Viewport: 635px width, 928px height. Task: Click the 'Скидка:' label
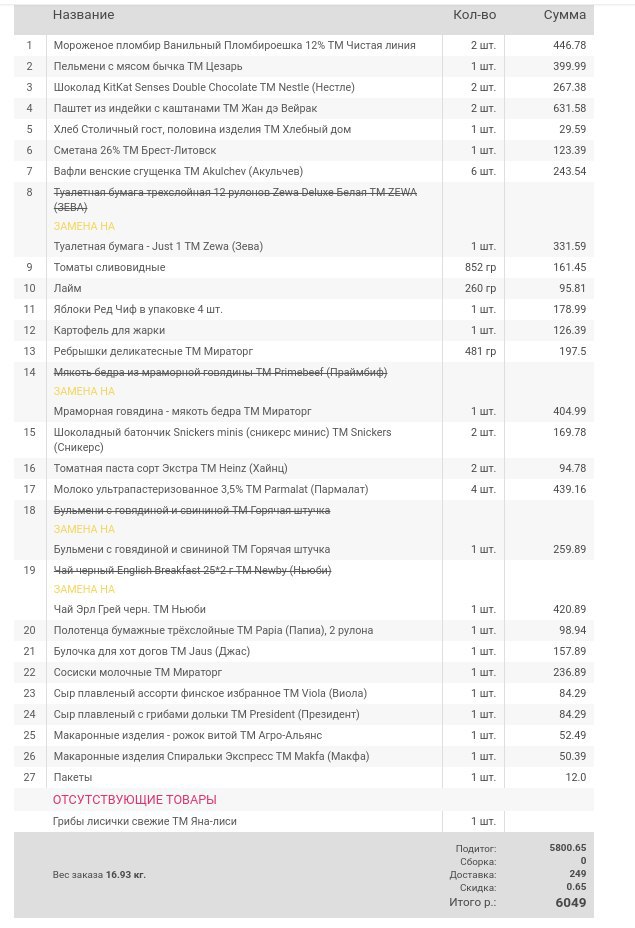(478, 888)
